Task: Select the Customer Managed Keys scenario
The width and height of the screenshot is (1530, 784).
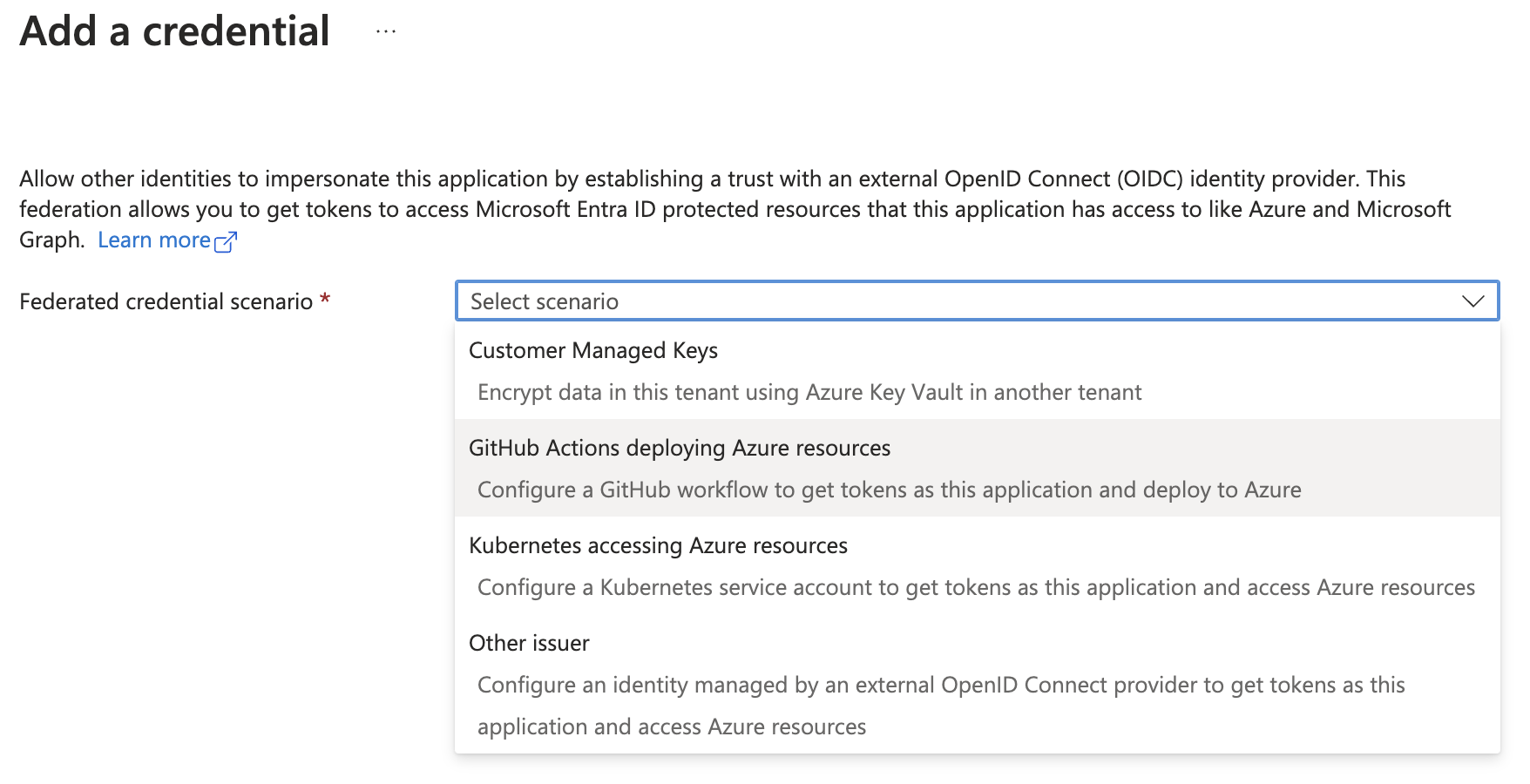Action: 593,350
